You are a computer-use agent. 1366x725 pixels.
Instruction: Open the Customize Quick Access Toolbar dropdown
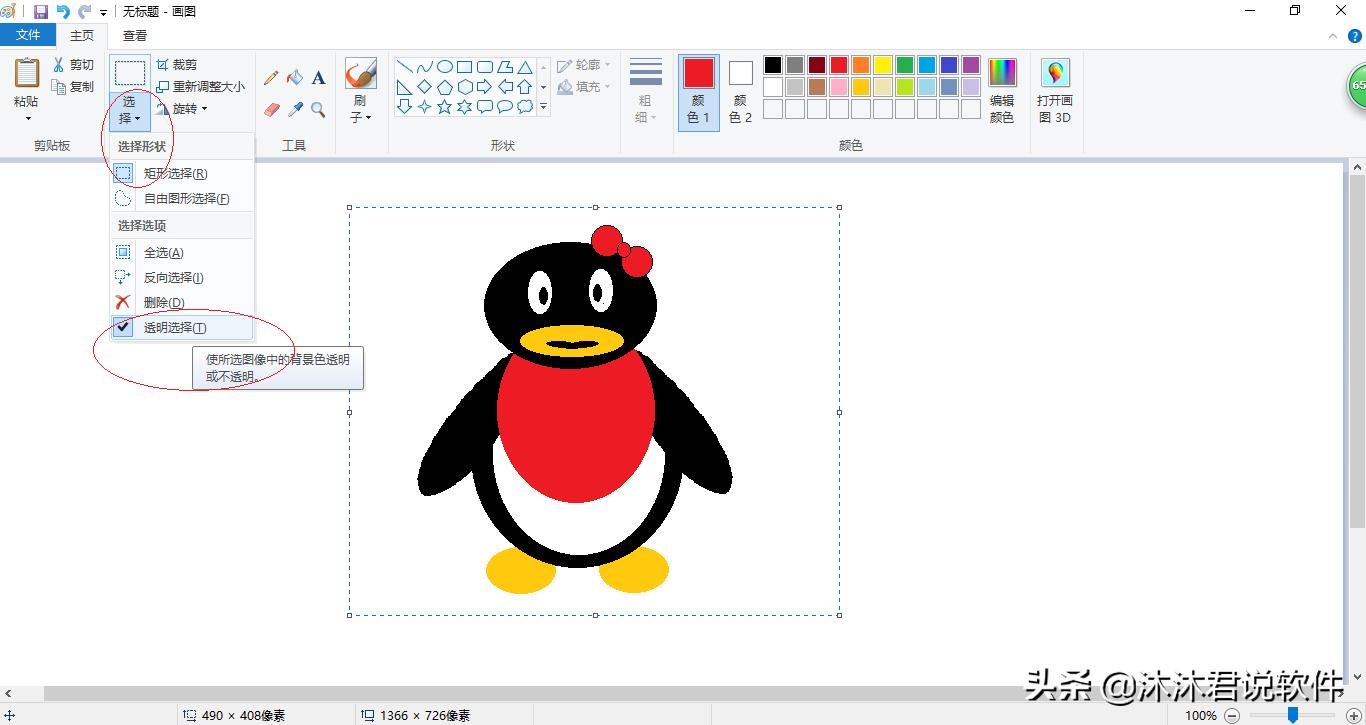tap(104, 12)
